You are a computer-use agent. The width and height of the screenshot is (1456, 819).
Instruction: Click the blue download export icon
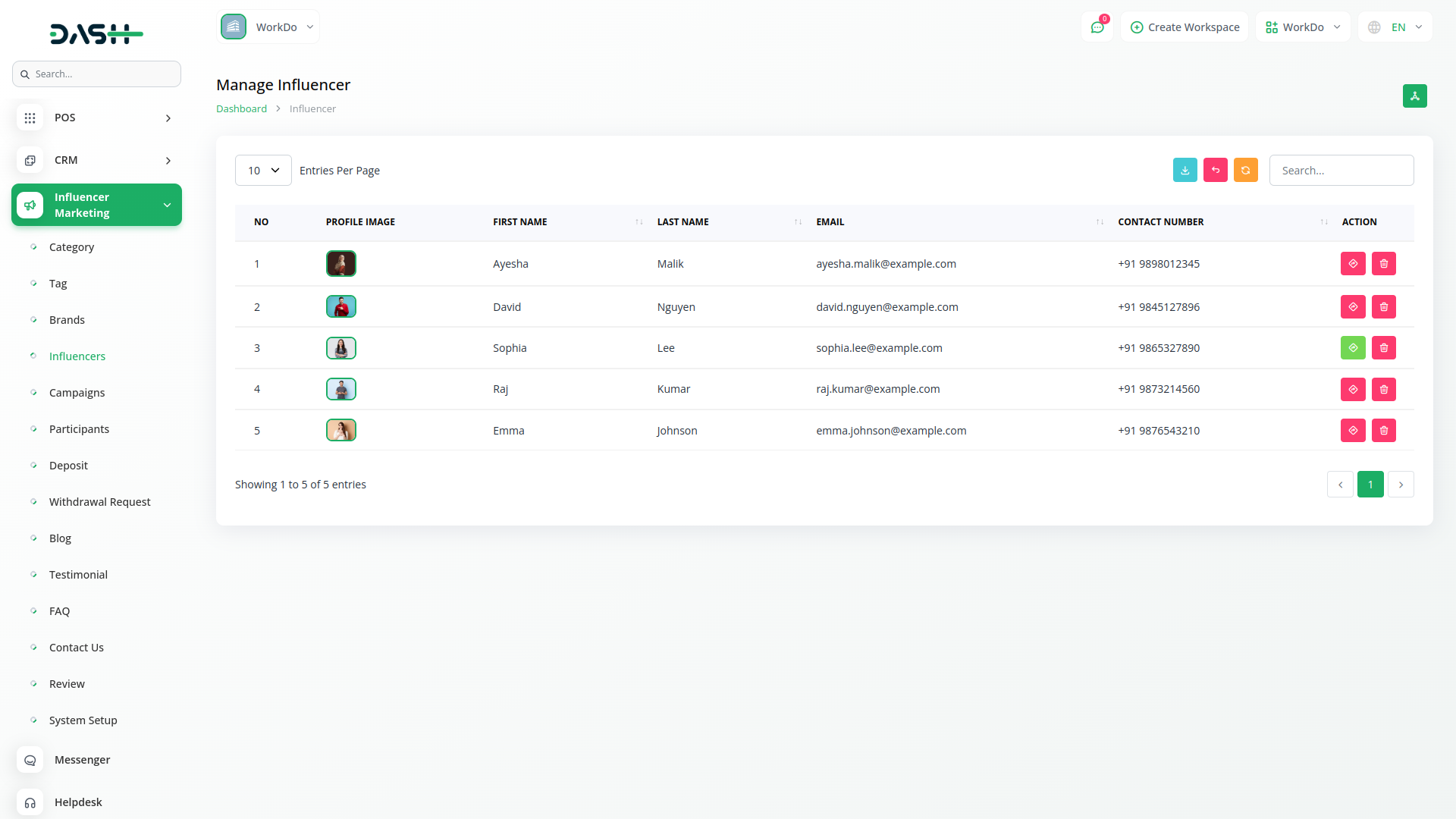(1185, 170)
